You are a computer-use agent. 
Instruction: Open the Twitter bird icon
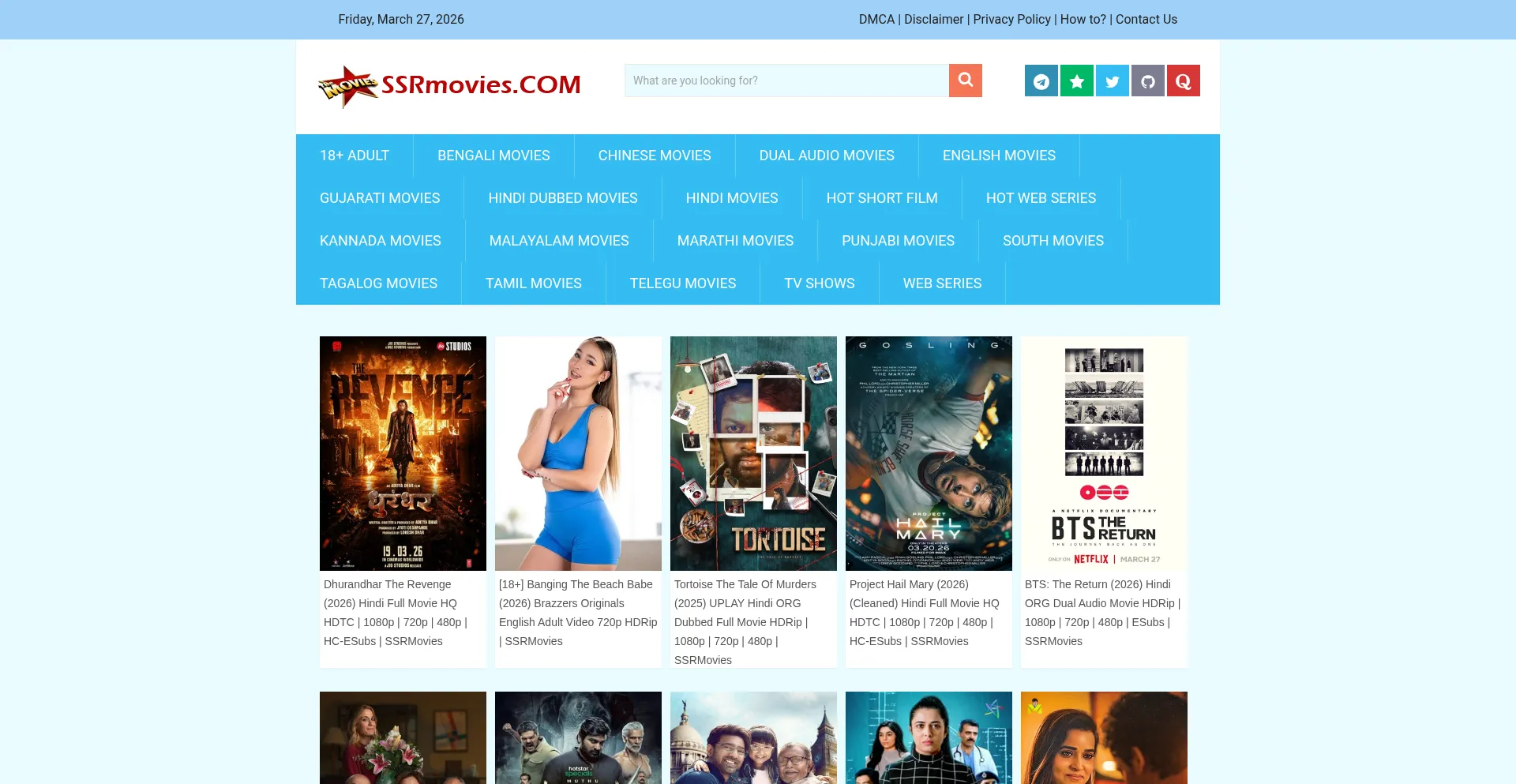click(1113, 81)
